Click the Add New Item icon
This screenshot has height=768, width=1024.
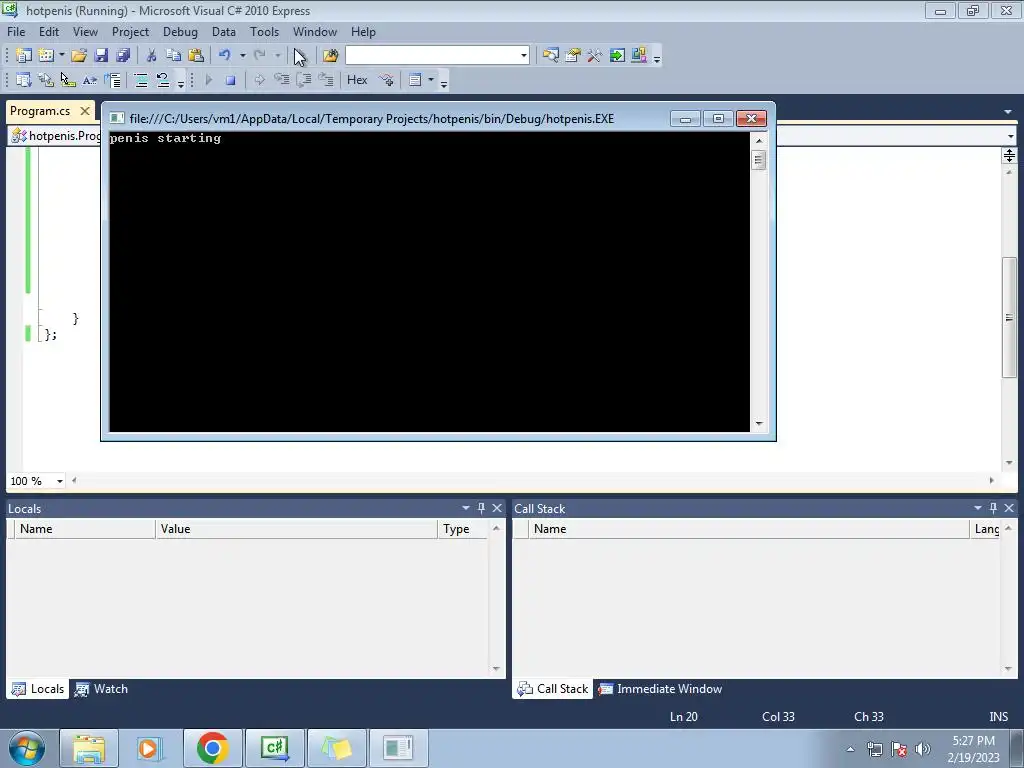(46, 56)
